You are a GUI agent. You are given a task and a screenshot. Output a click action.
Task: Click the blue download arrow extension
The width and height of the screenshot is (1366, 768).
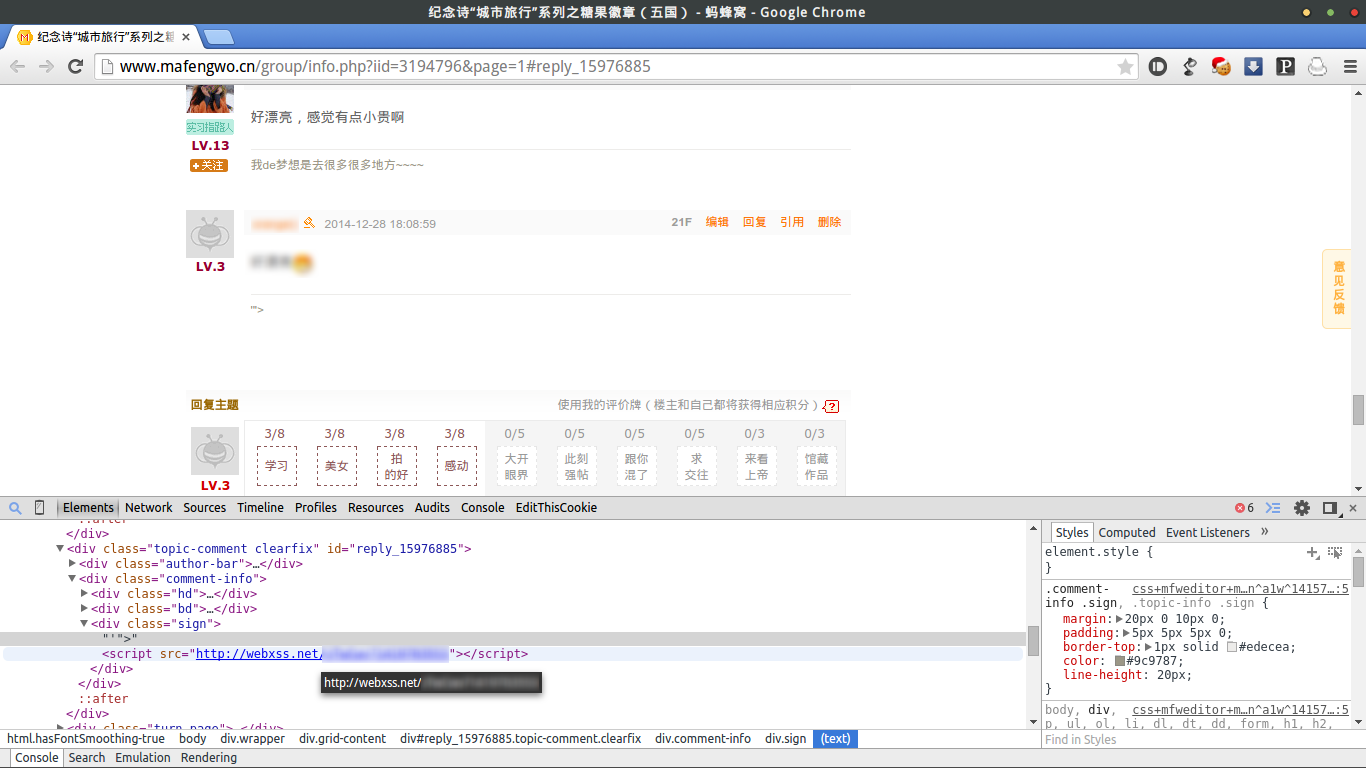pyautogui.click(x=1253, y=67)
